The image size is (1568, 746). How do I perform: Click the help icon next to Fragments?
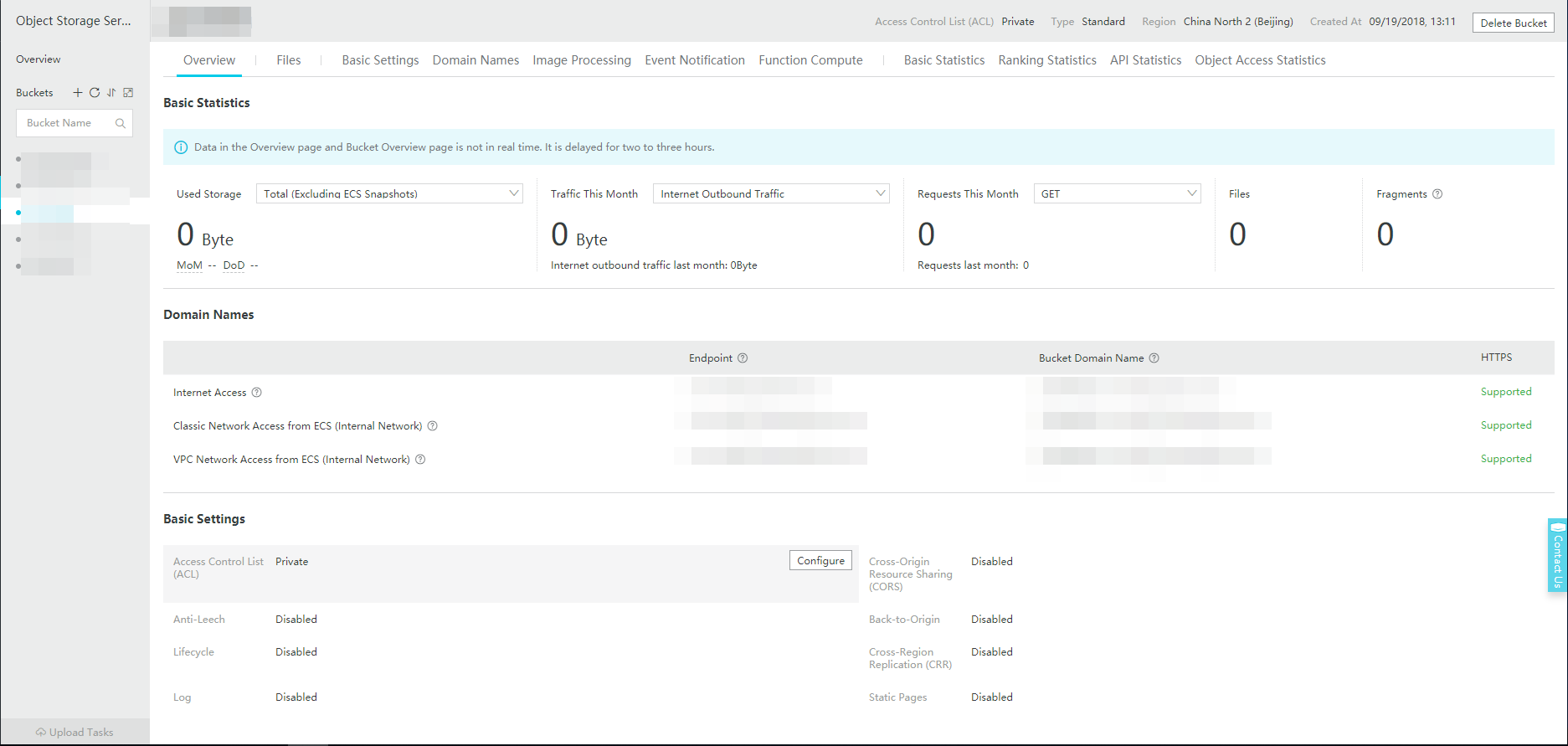click(1437, 194)
